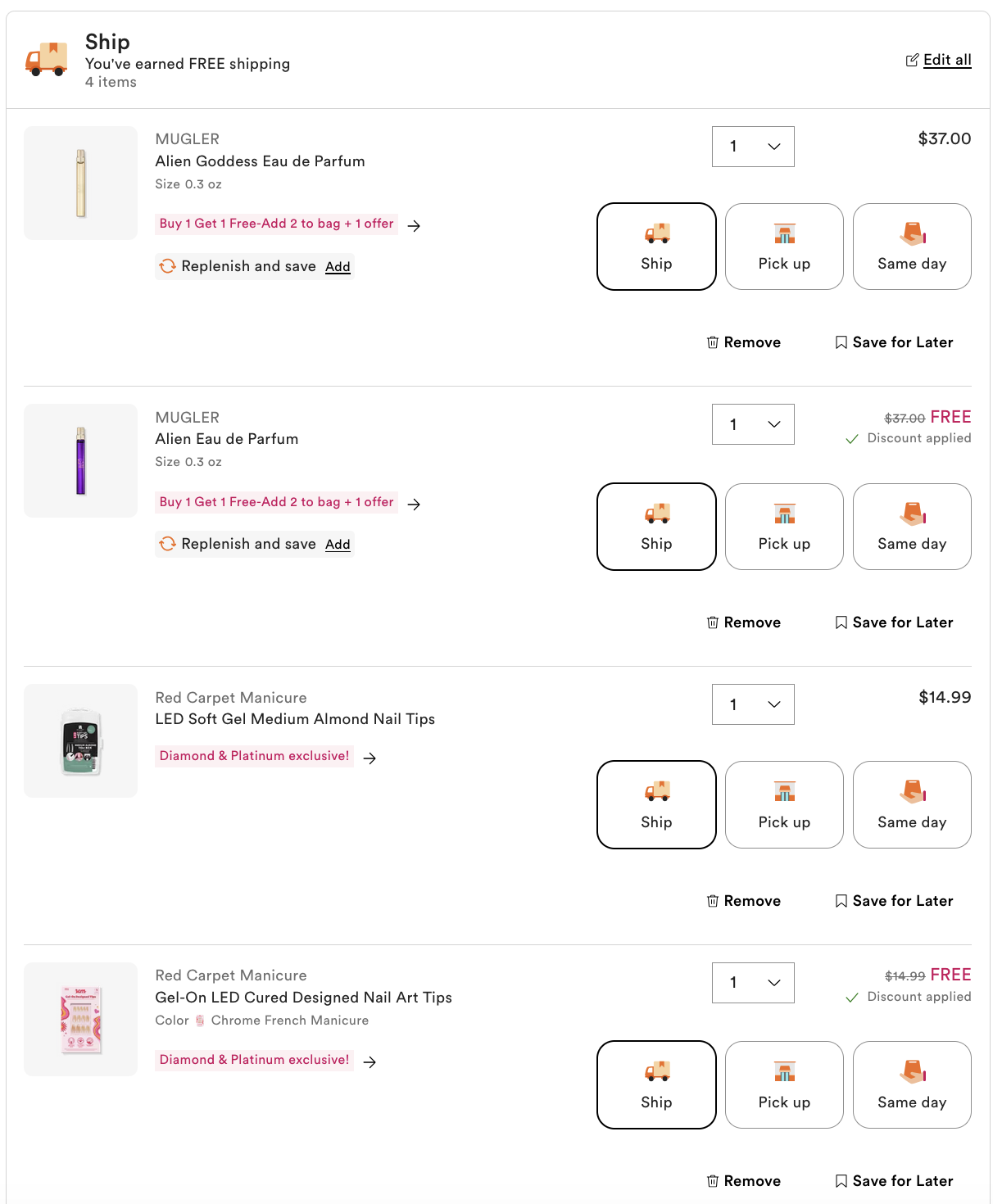The image size is (993, 1204).
Task: Choose Same day for Alien Eau de Parfum
Action: click(912, 527)
